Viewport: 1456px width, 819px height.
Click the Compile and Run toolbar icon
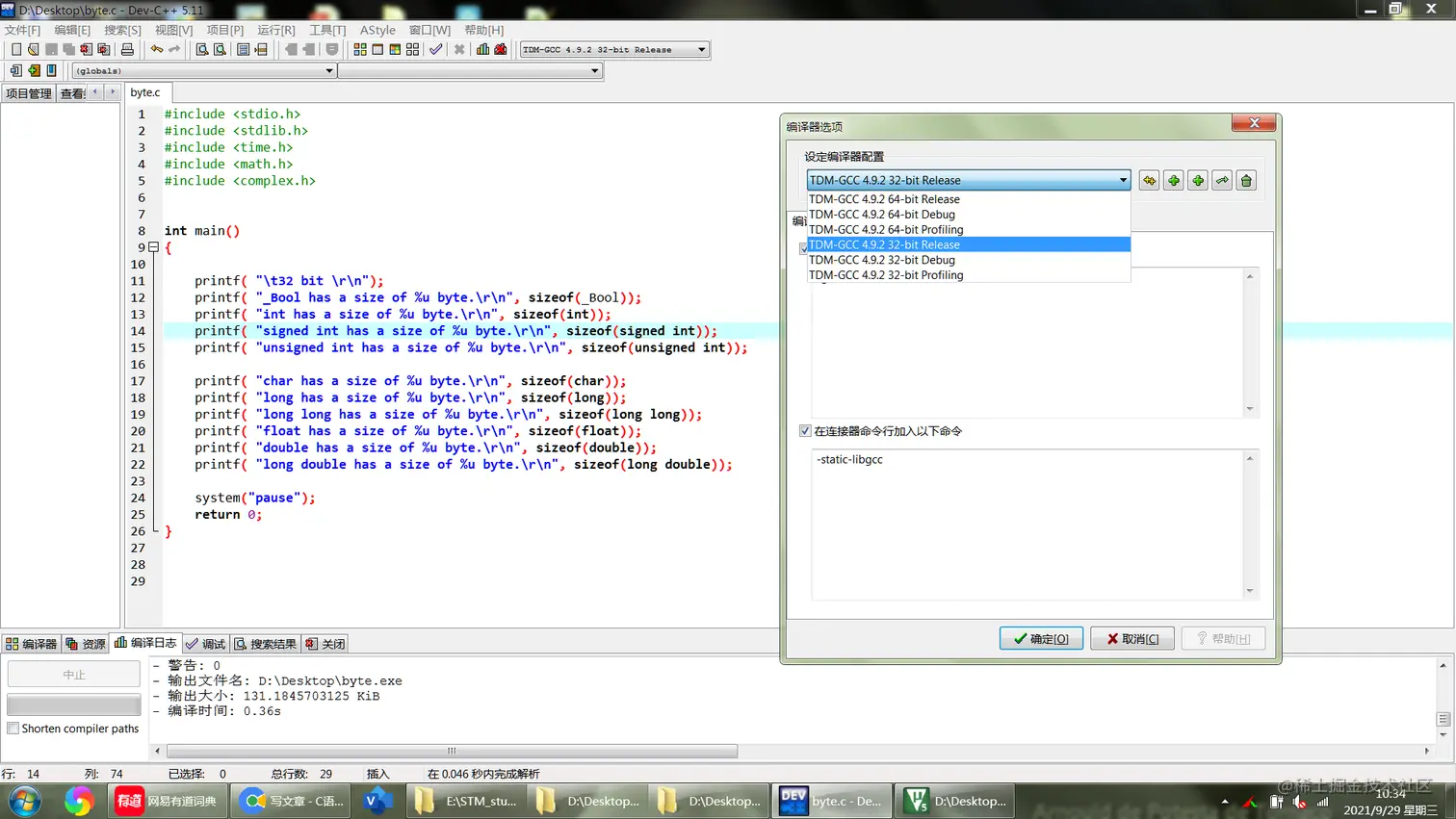click(395, 49)
